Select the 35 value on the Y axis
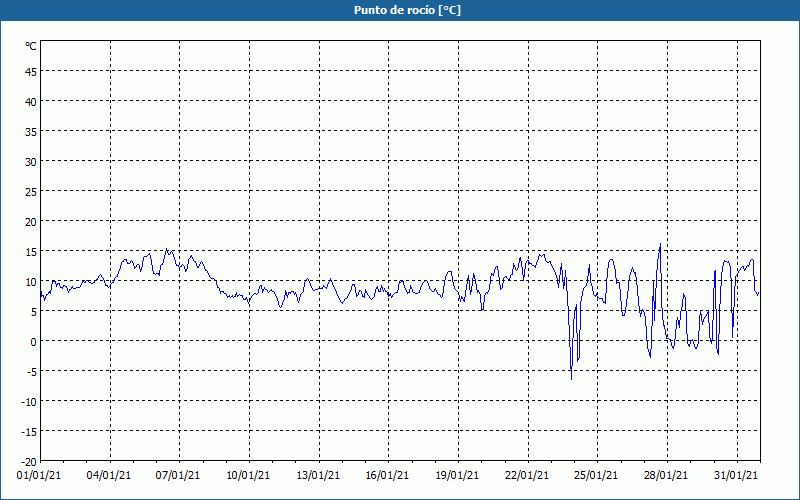Screen dimensions: 800x500 pyautogui.click(x=31, y=132)
